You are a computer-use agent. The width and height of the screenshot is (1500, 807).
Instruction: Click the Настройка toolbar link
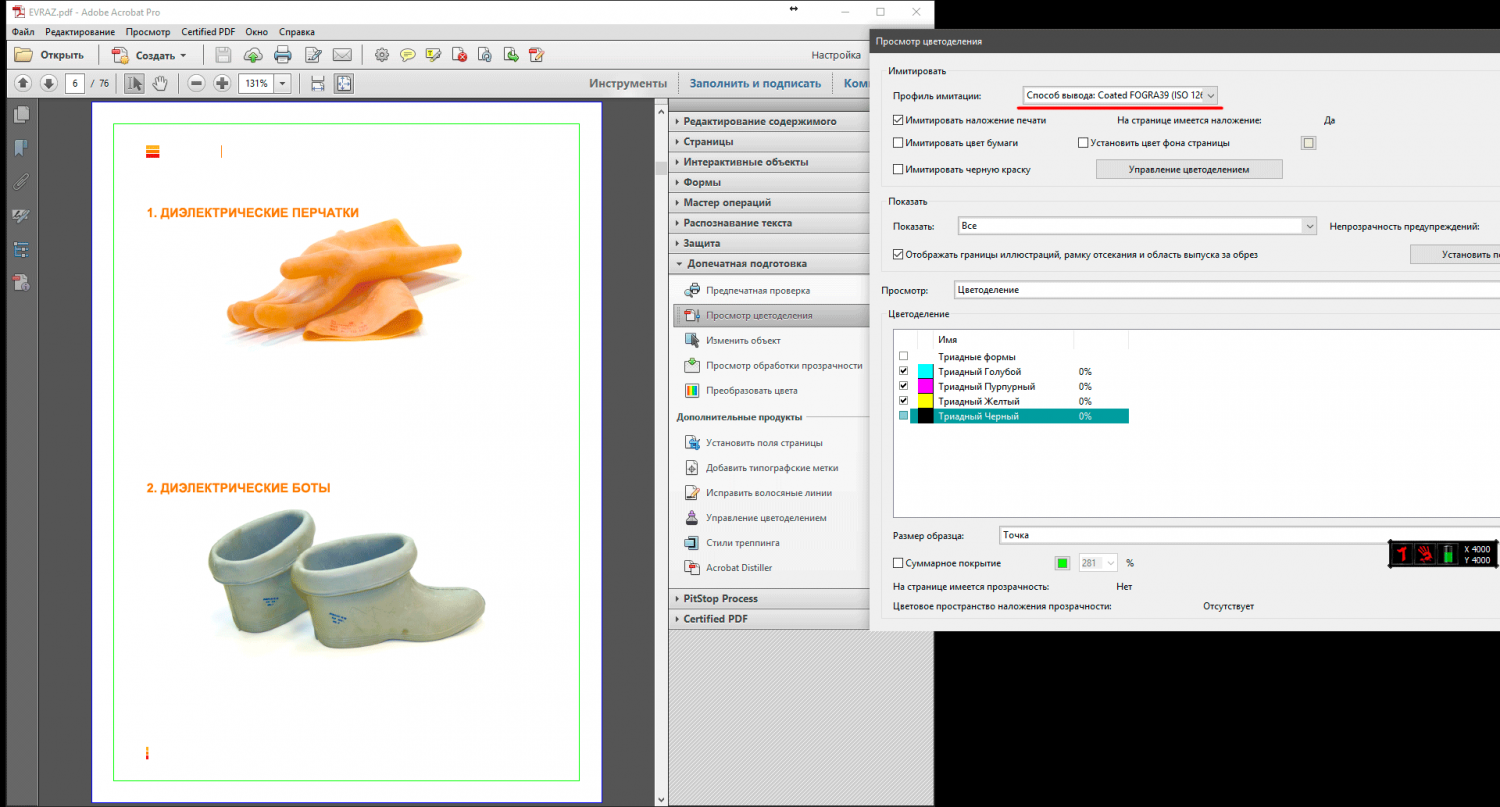click(x=836, y=55)
